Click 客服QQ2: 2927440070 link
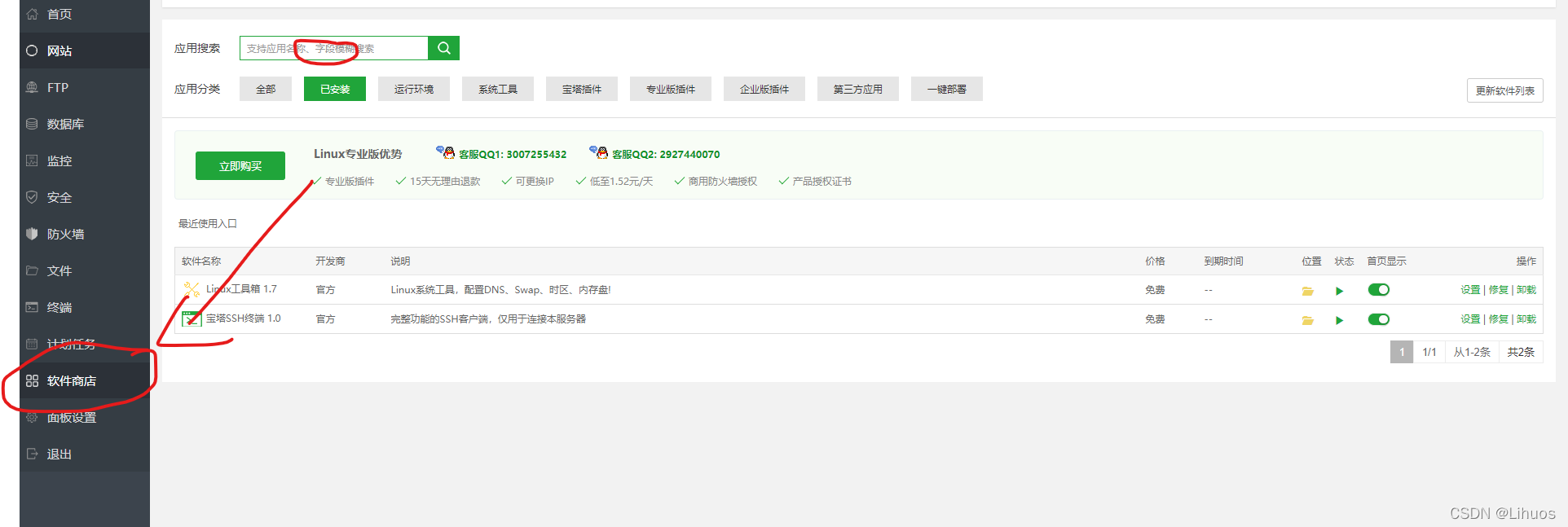The width and height of the screenshot is (1568, 527). tap(666, 154)
